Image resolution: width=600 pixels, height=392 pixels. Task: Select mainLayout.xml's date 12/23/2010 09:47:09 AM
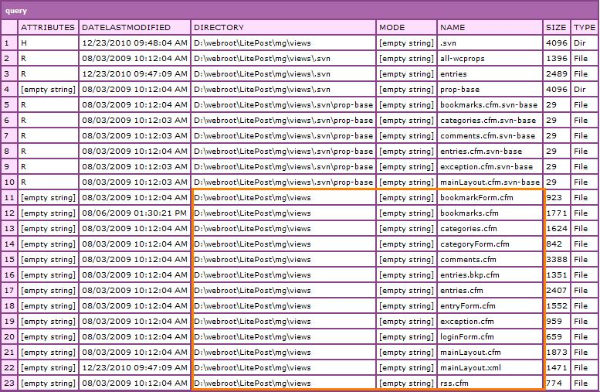point(134,368)
